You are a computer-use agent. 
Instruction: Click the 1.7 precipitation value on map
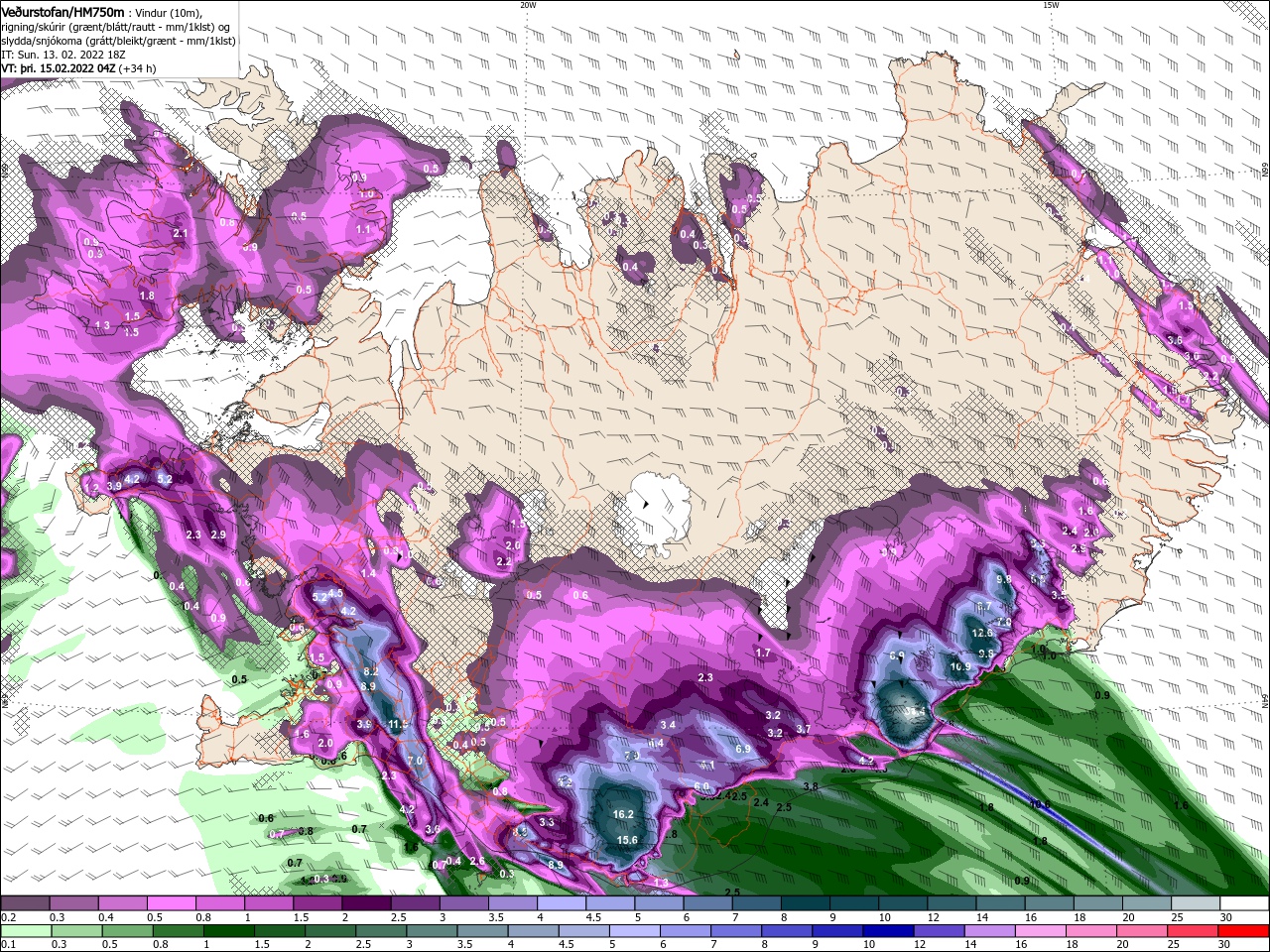[x=762, y=653]
